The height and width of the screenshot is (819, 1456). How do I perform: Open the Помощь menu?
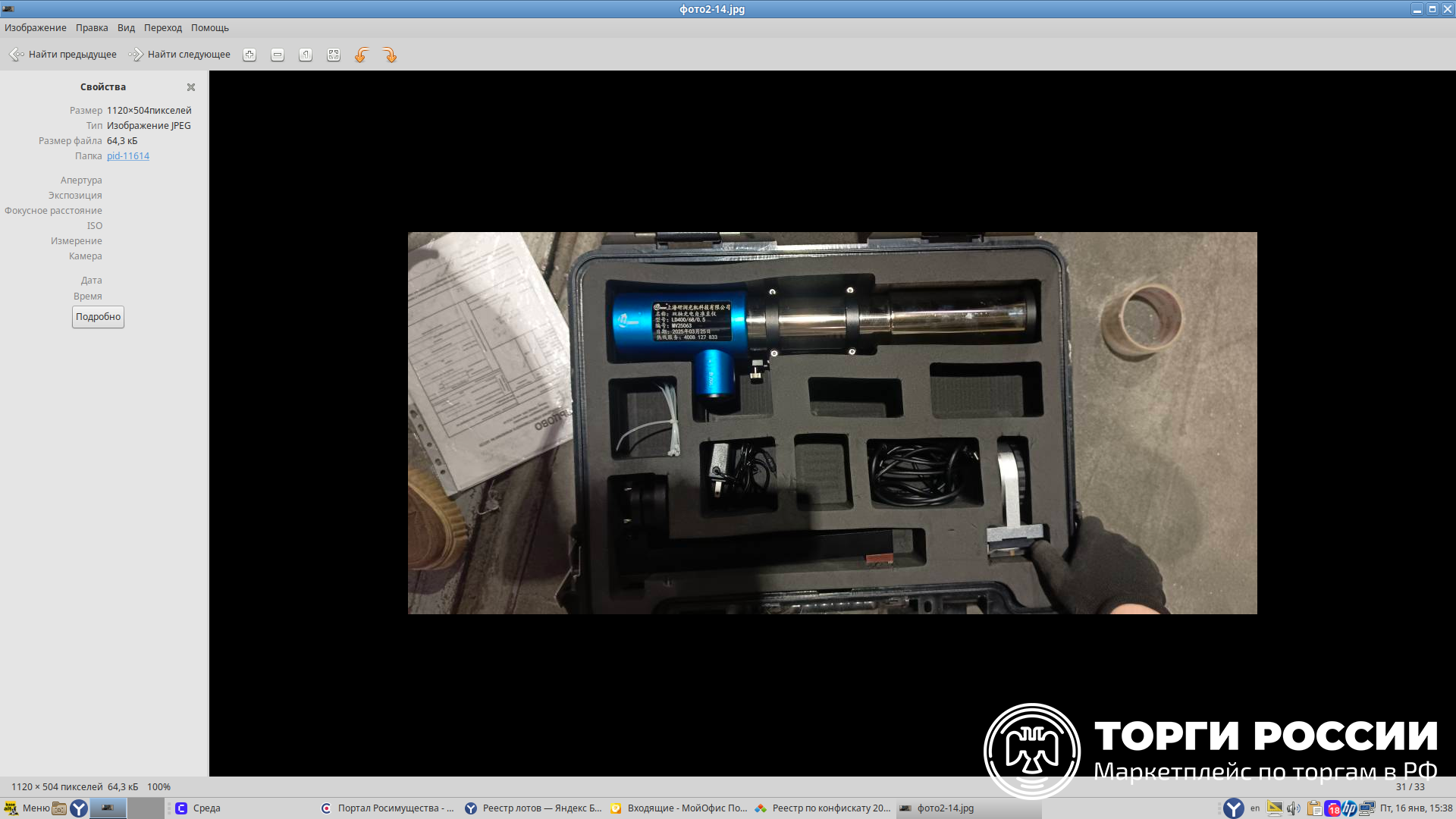point(210,28)
